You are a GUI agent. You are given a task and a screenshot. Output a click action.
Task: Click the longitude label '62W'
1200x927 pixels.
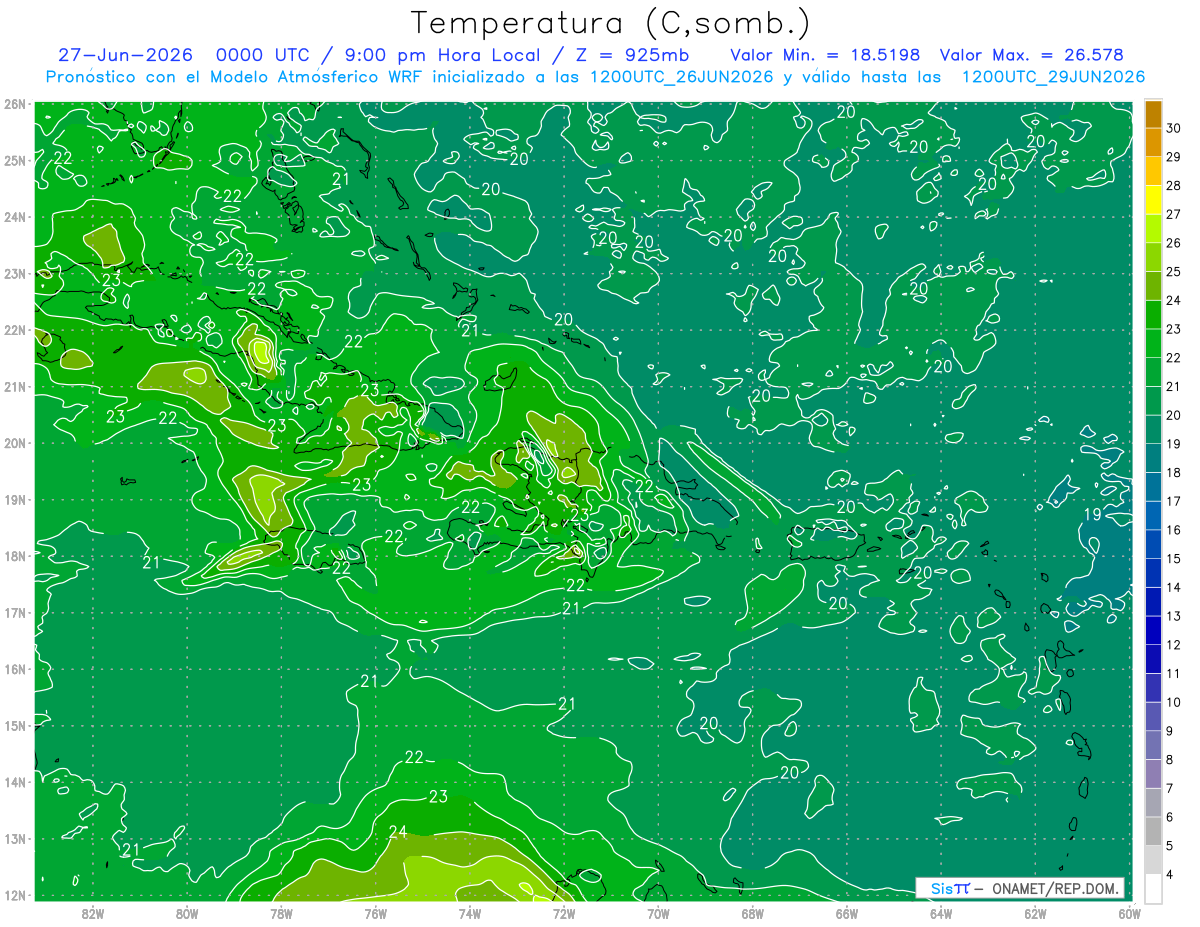pyautogui.click(x=1035, y=913)
